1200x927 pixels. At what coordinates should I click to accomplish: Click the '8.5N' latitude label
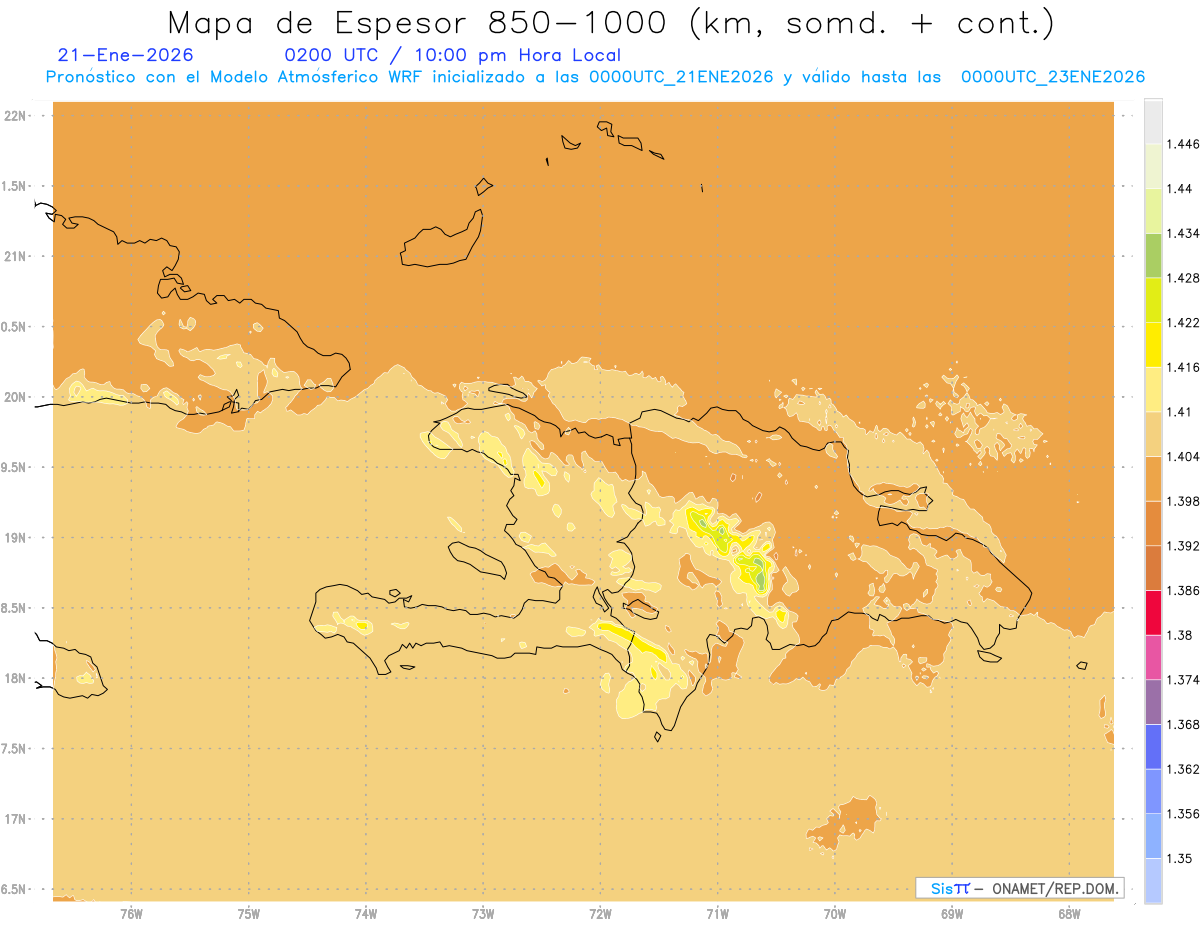(x=14, y=608)
